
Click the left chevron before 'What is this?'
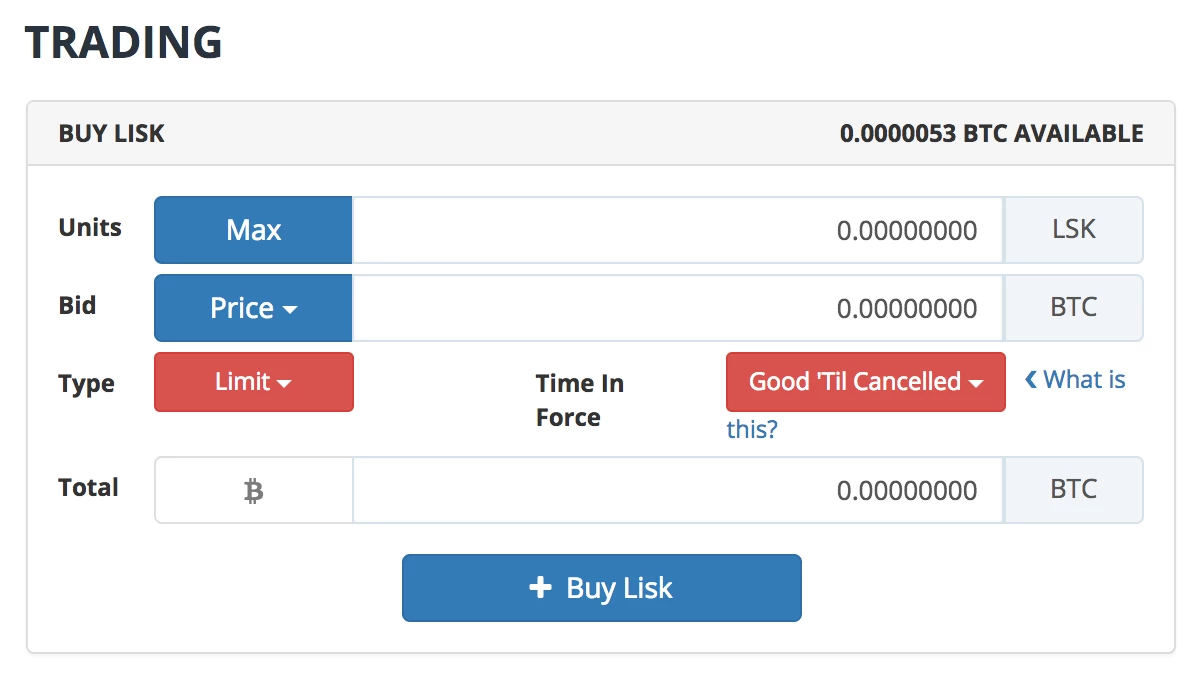(1032, 379)
